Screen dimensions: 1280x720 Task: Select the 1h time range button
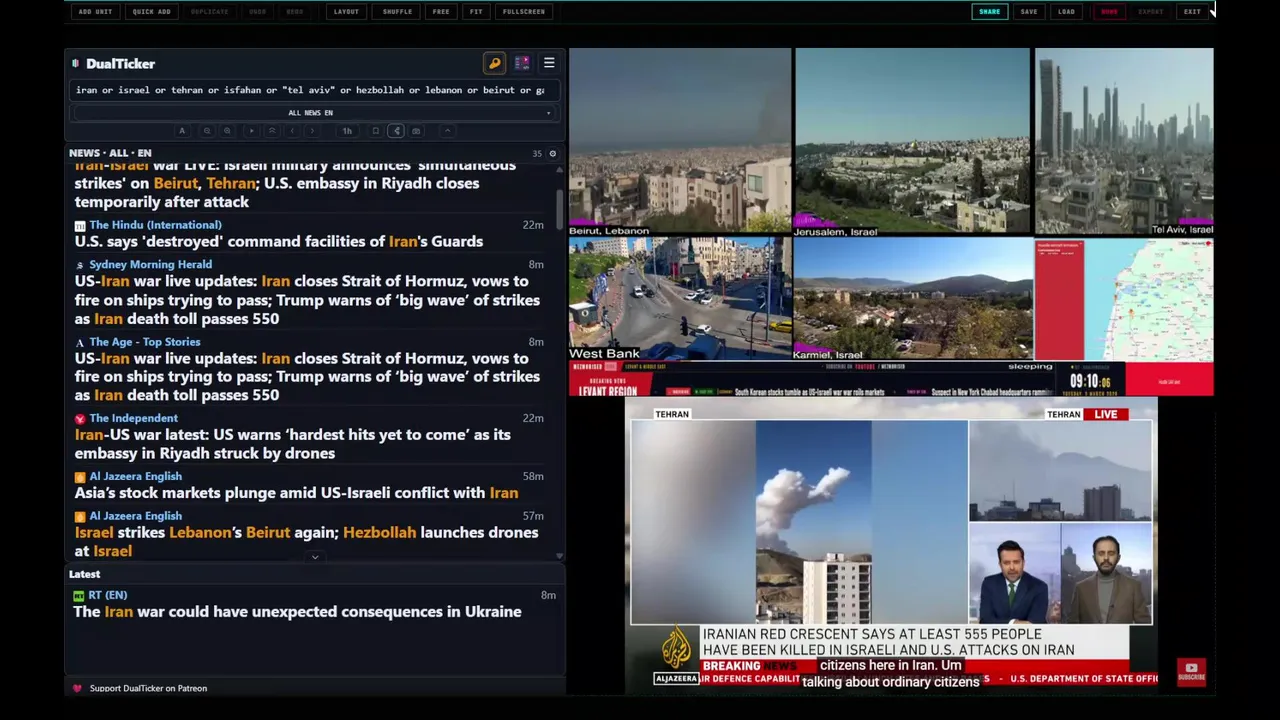click(347, 131)
